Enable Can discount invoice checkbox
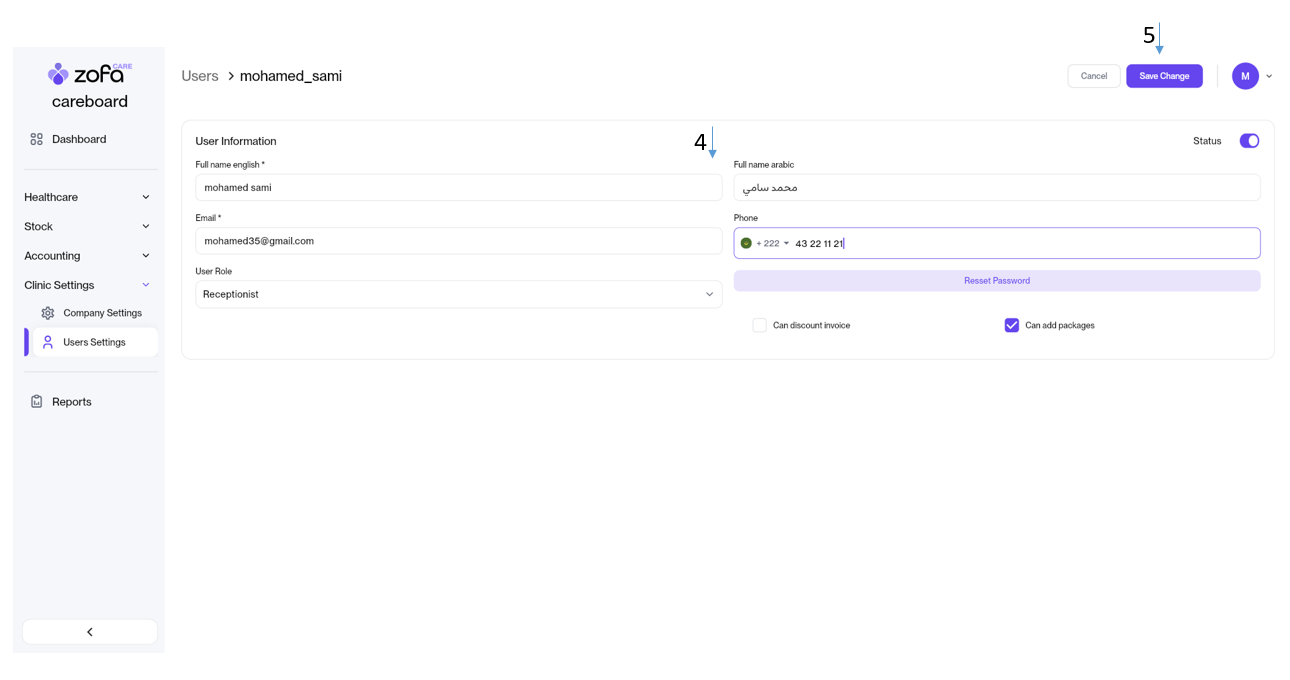 click(x=760, y=325)
